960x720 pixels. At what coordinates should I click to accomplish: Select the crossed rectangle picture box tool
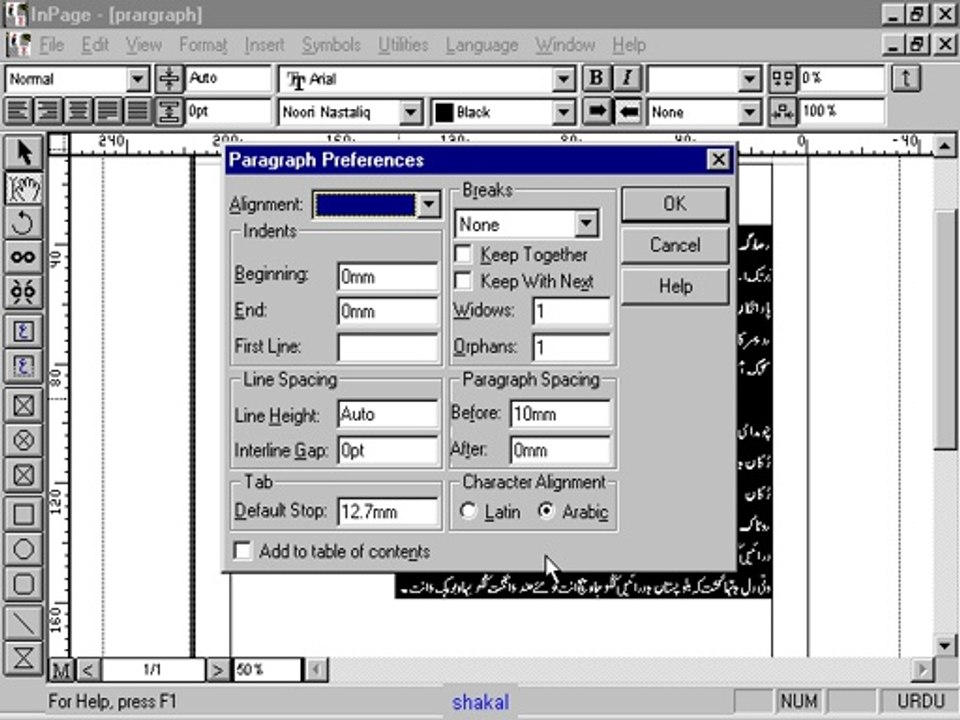tap(23, 405)
